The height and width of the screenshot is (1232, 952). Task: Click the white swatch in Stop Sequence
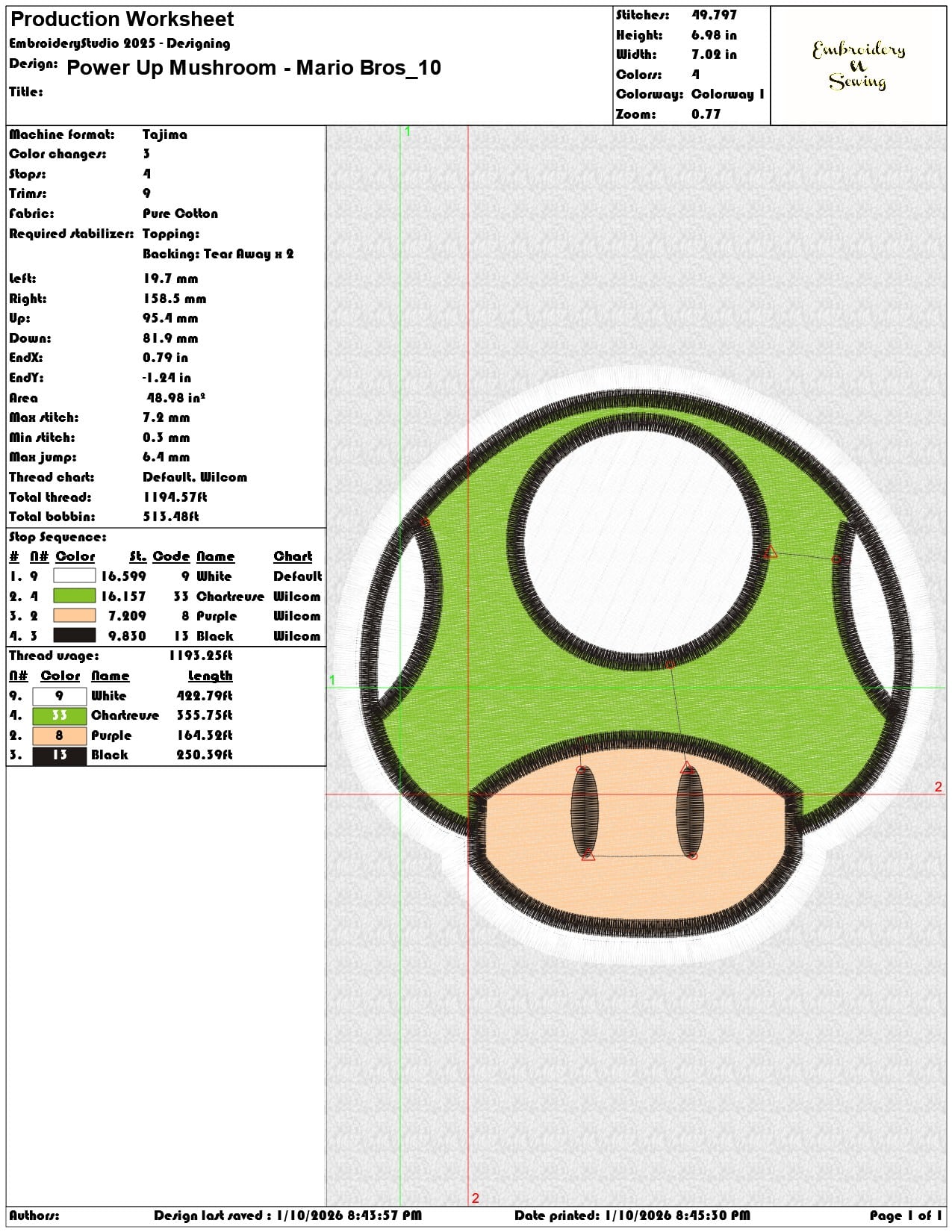[75, 576]
